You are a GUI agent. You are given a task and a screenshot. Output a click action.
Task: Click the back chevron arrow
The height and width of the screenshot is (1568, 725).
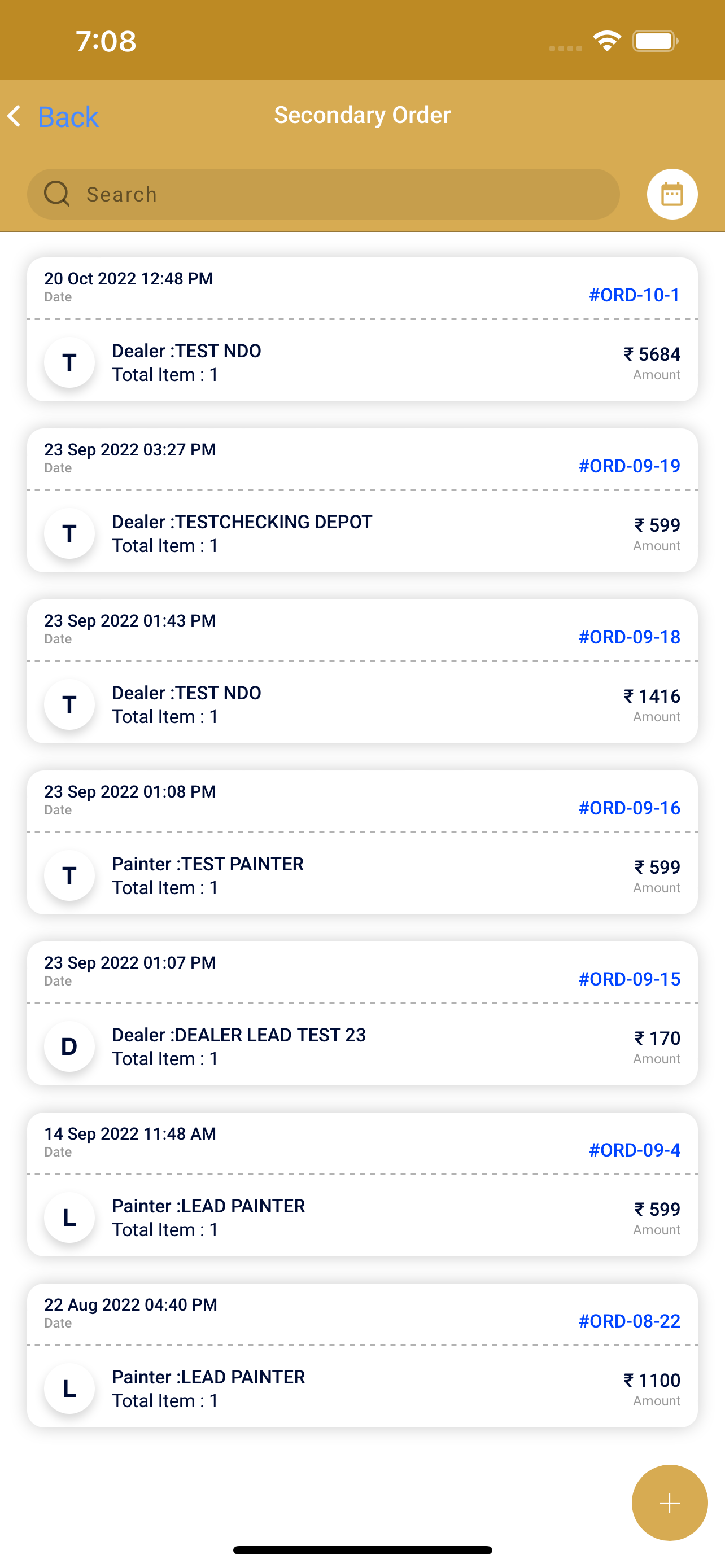(x=15, y=116)
